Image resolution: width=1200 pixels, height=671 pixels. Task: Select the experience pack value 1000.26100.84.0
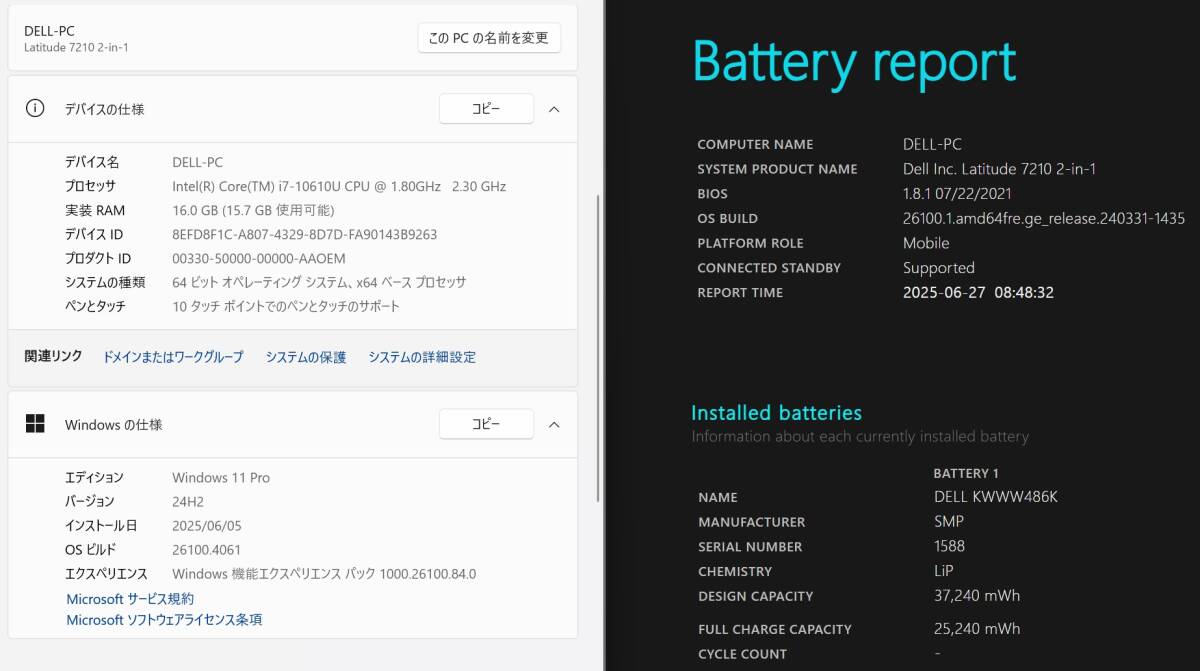pos(324,574)
